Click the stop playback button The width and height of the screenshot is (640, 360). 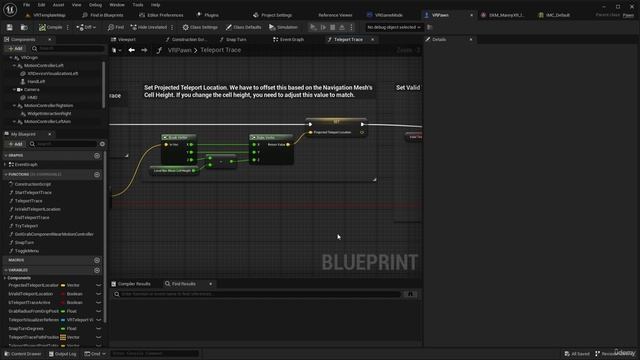point(333,27)
